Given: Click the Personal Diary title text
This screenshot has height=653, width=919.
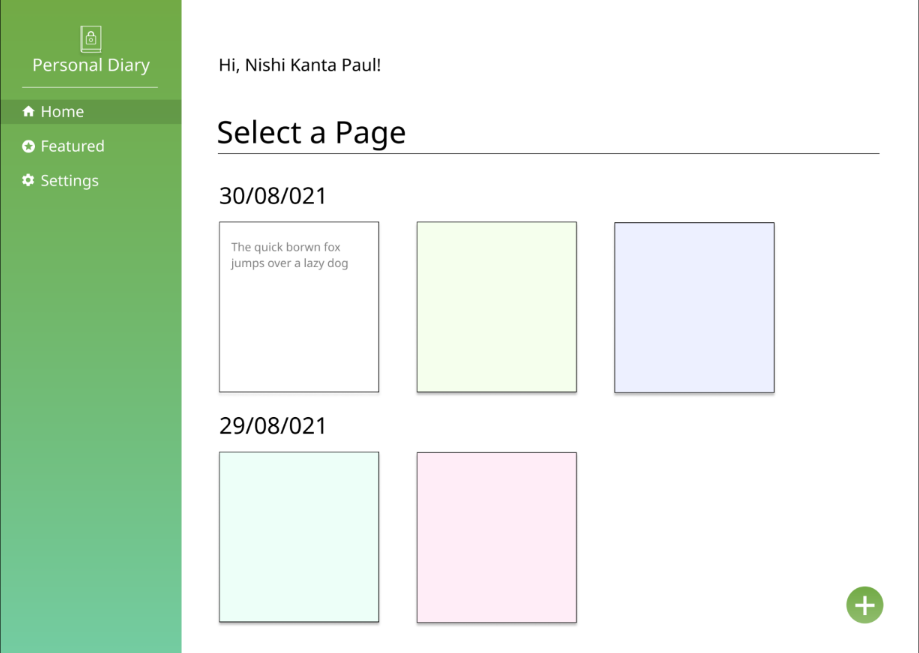Looking at the screenshot, I should [90, 64].
